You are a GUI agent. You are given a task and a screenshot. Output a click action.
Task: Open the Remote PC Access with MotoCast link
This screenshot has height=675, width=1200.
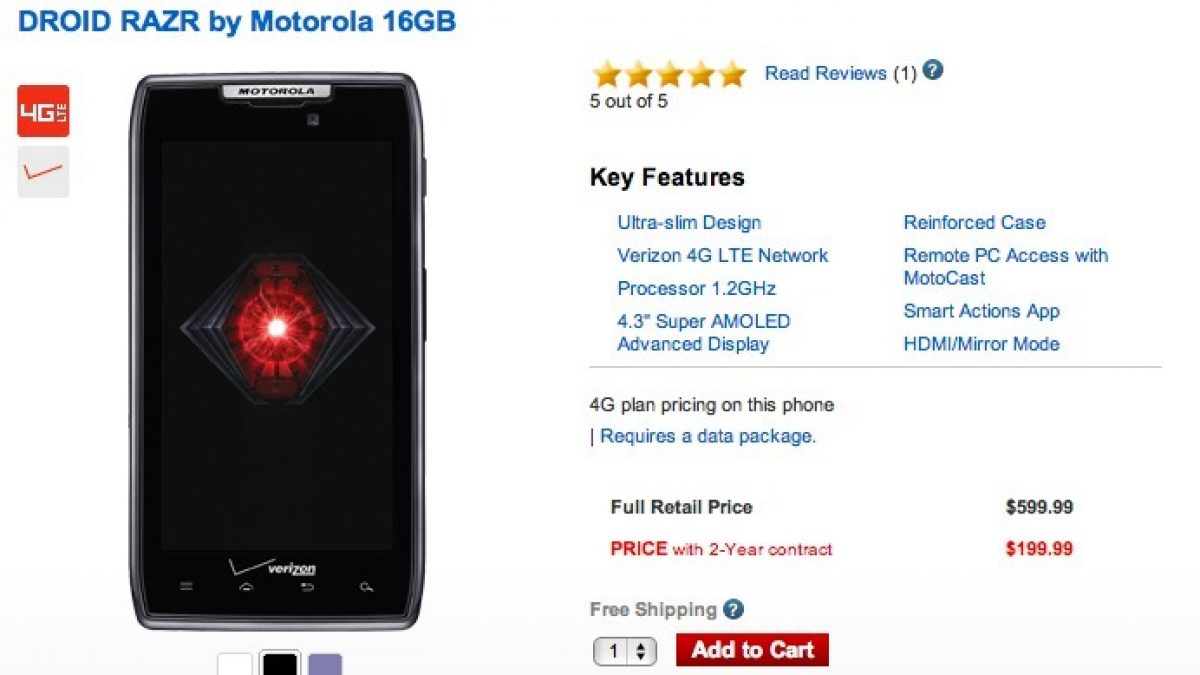pyautogui.click(x=1006, y=266)
